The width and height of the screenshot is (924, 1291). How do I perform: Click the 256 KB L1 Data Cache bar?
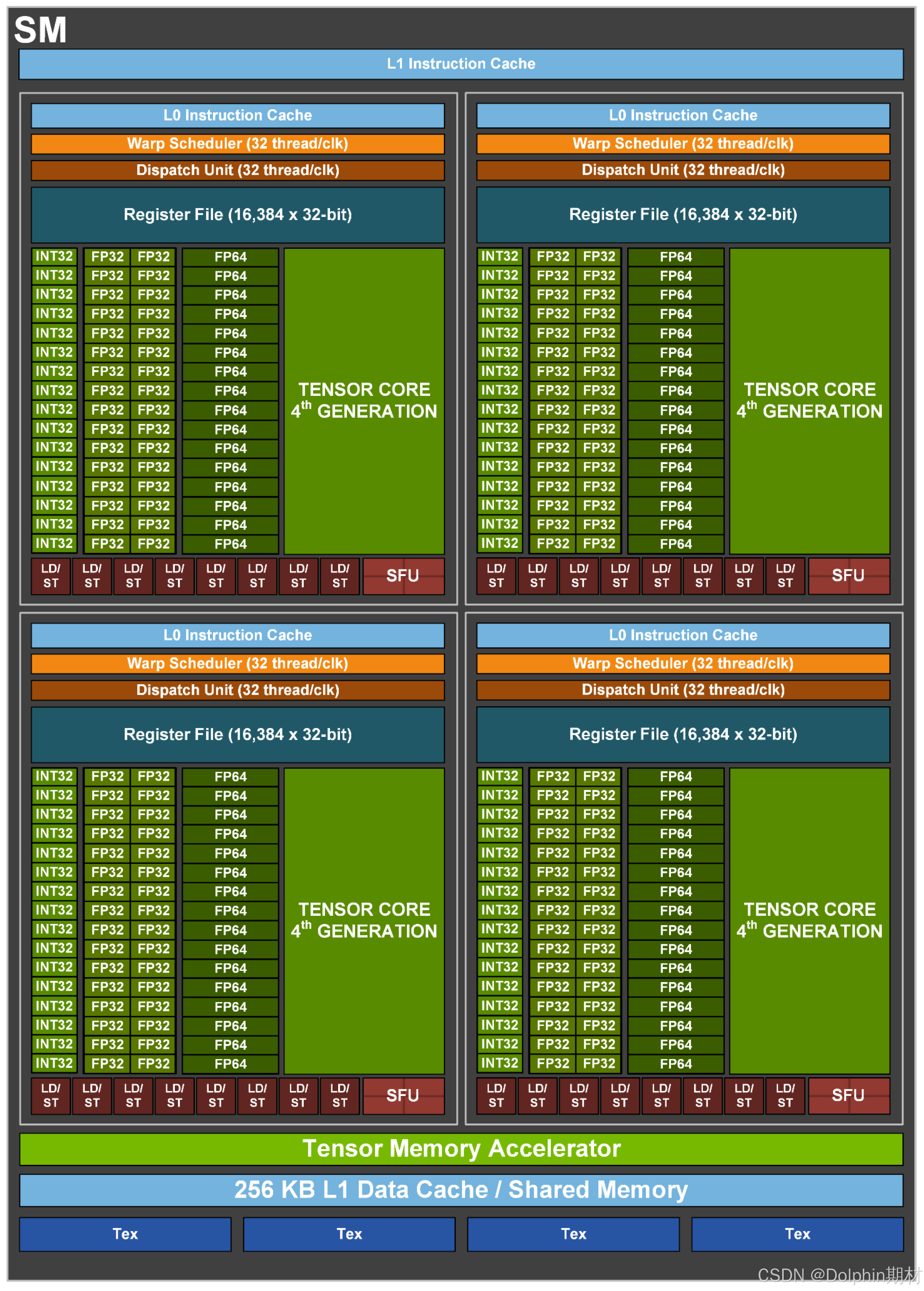pyautogui.click(x=461, y=1190)
